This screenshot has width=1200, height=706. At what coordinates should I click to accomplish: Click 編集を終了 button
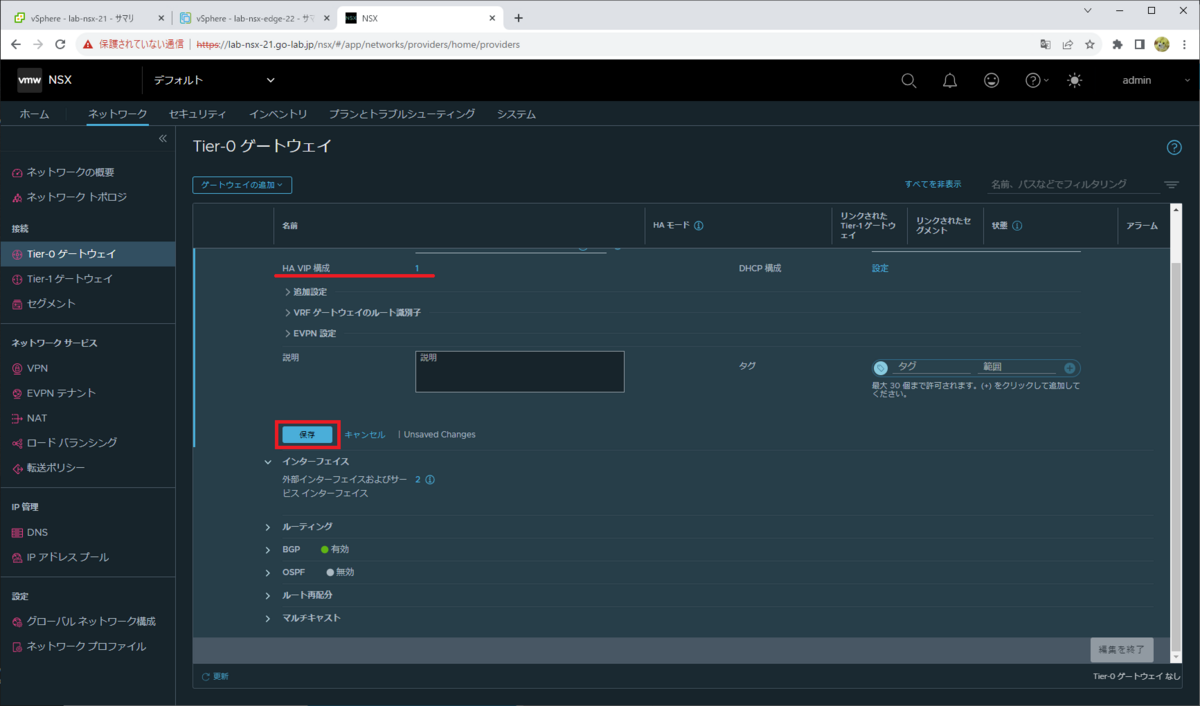[1122, 650]
